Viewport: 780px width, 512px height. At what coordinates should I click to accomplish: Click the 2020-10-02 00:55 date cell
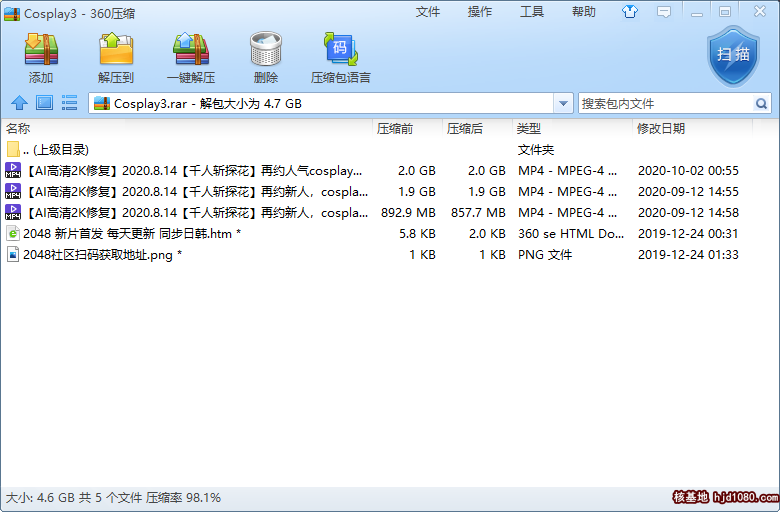[688, 171]
